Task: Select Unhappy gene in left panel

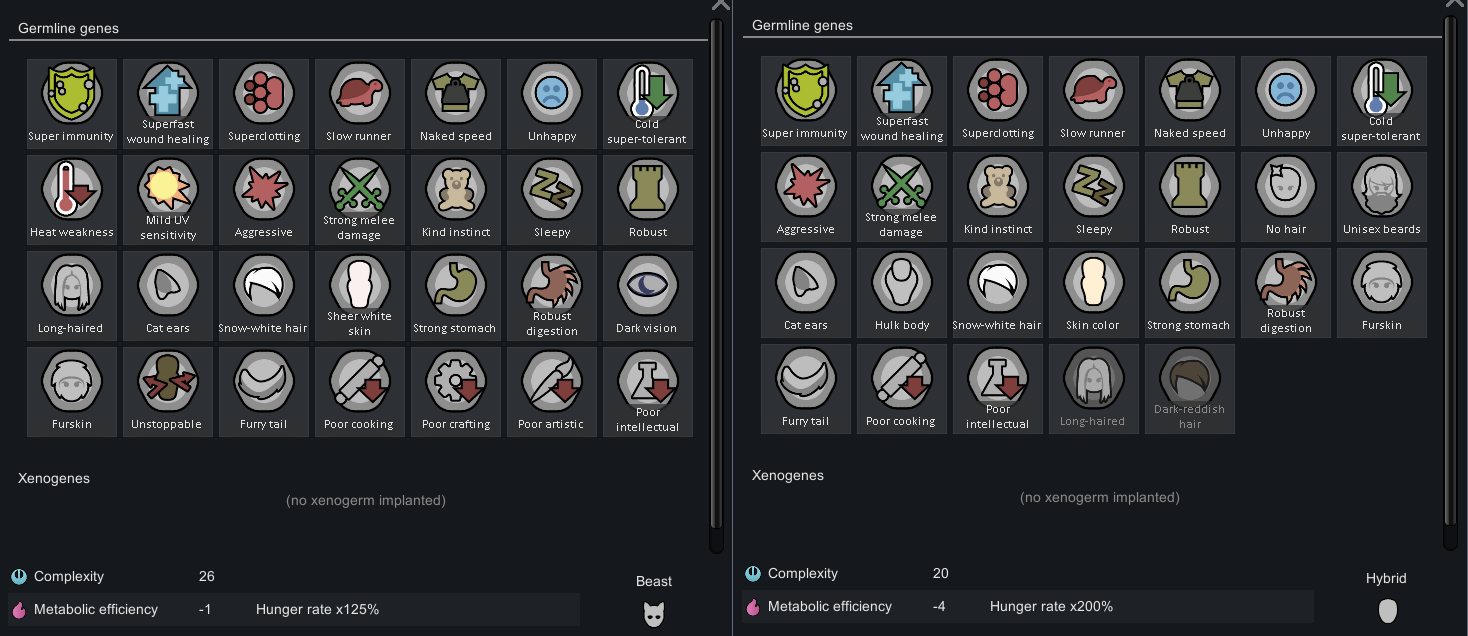Action: (x=552, y=104)
